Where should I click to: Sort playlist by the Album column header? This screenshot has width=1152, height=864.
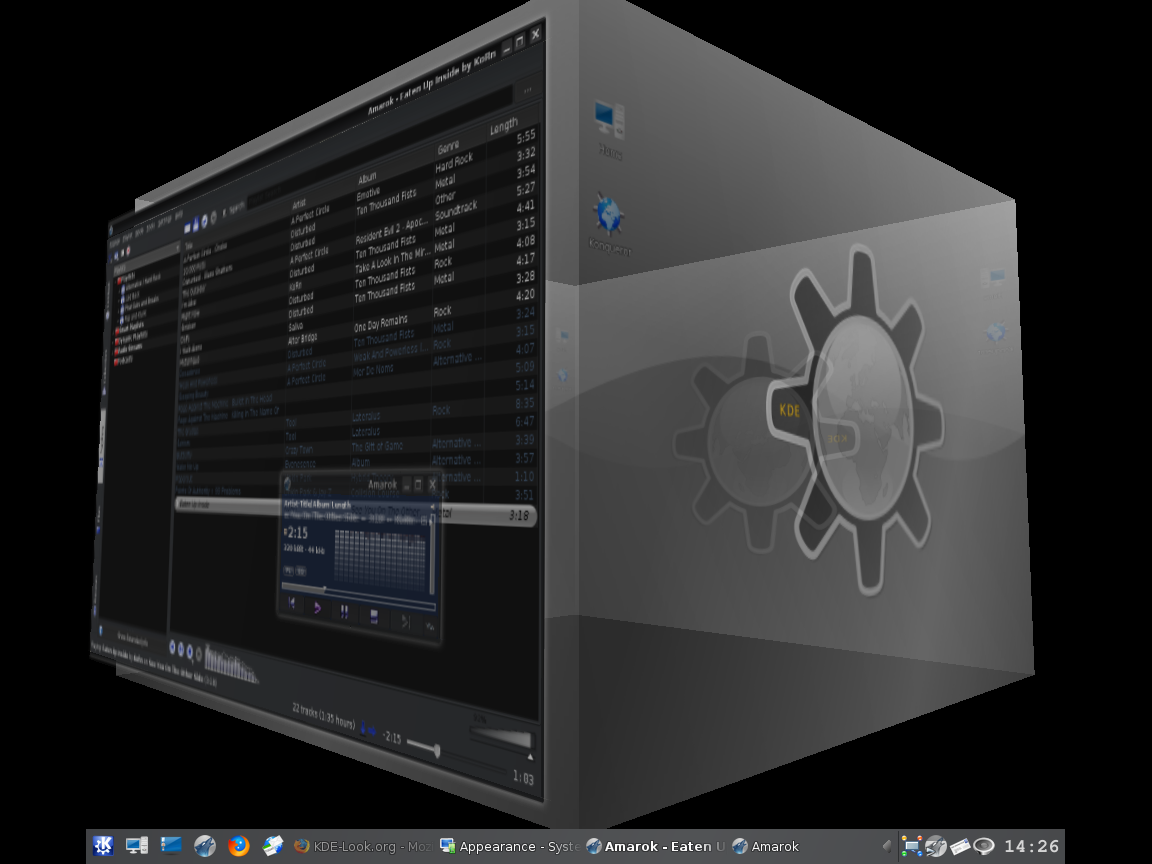[x=367, y=177]
